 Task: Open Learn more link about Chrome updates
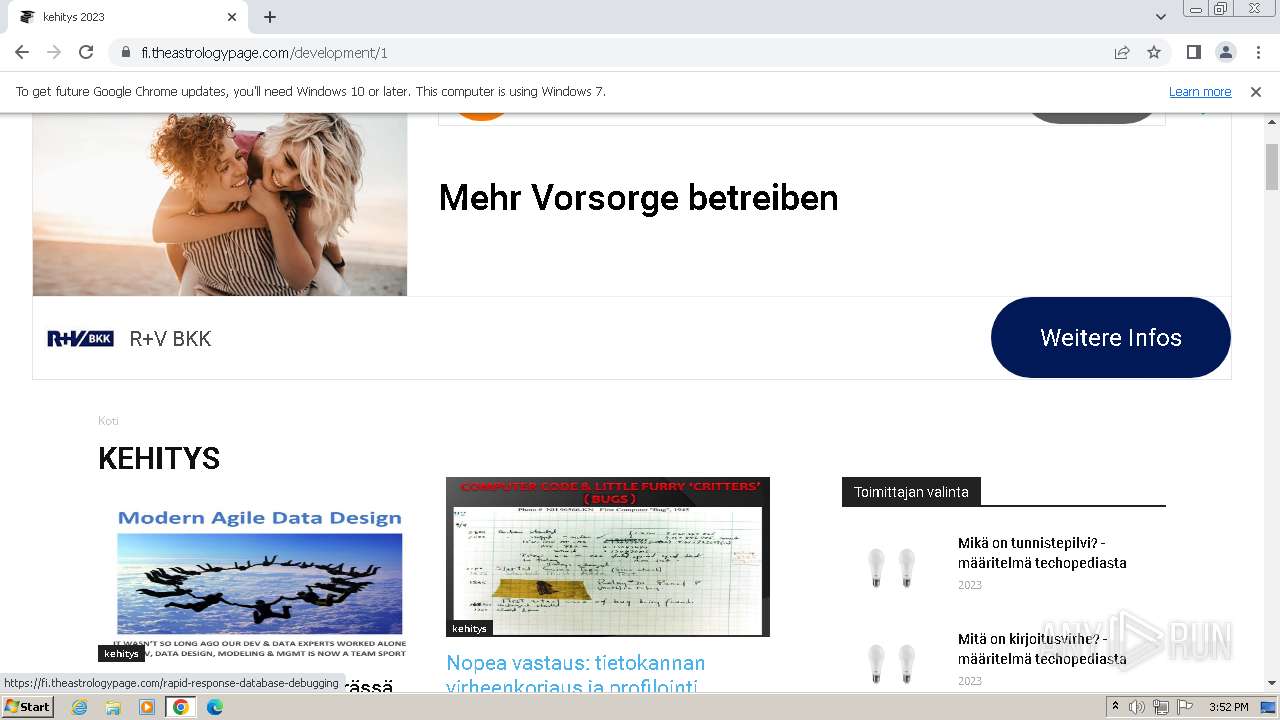click(1200, 91)
